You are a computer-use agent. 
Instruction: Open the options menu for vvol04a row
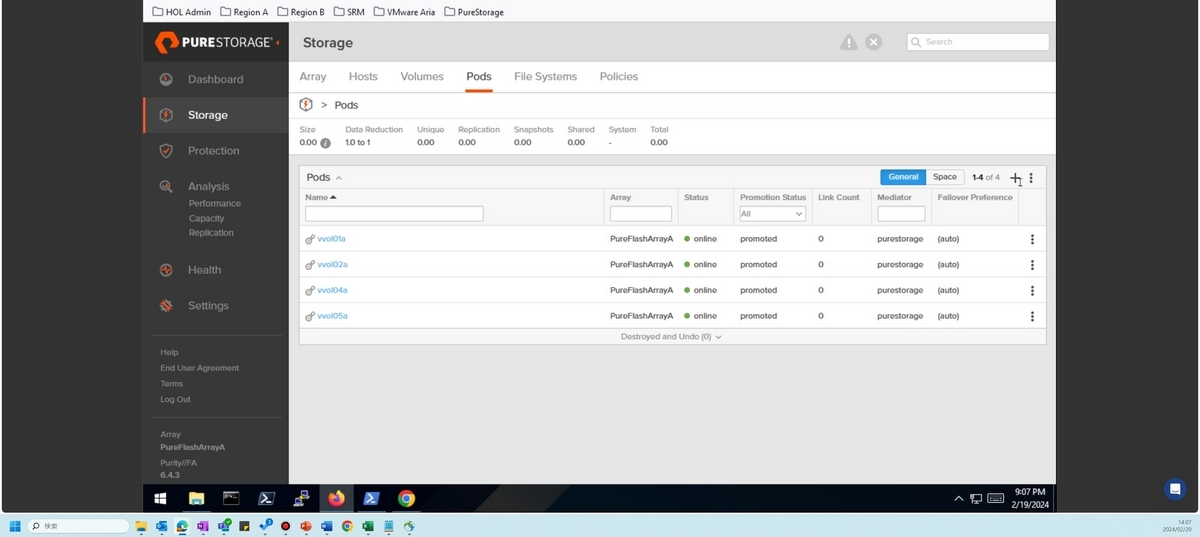pos(1032,291)
